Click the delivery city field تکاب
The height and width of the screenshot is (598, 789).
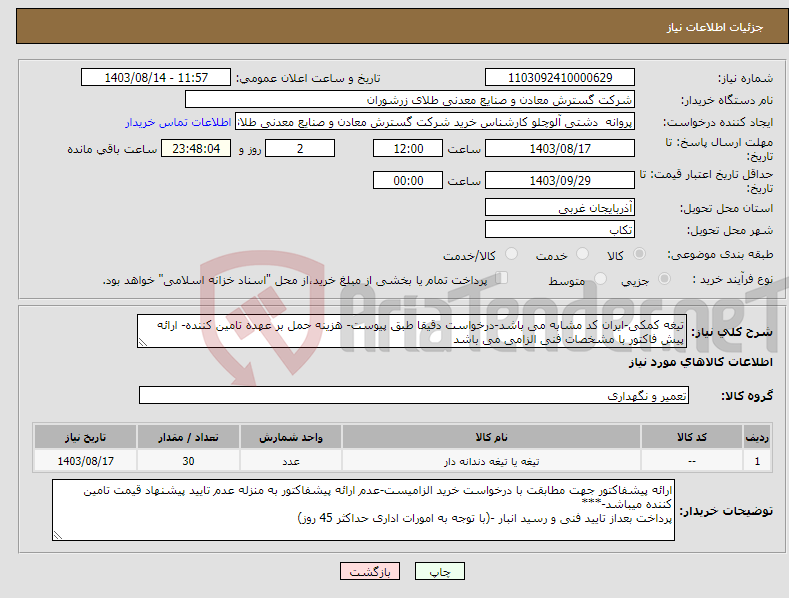560,230
